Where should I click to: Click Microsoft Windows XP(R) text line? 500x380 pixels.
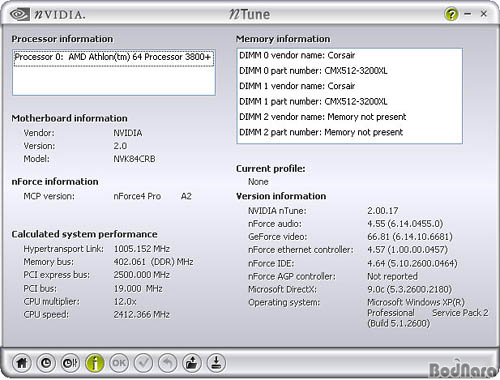click(x=416, y=302)
